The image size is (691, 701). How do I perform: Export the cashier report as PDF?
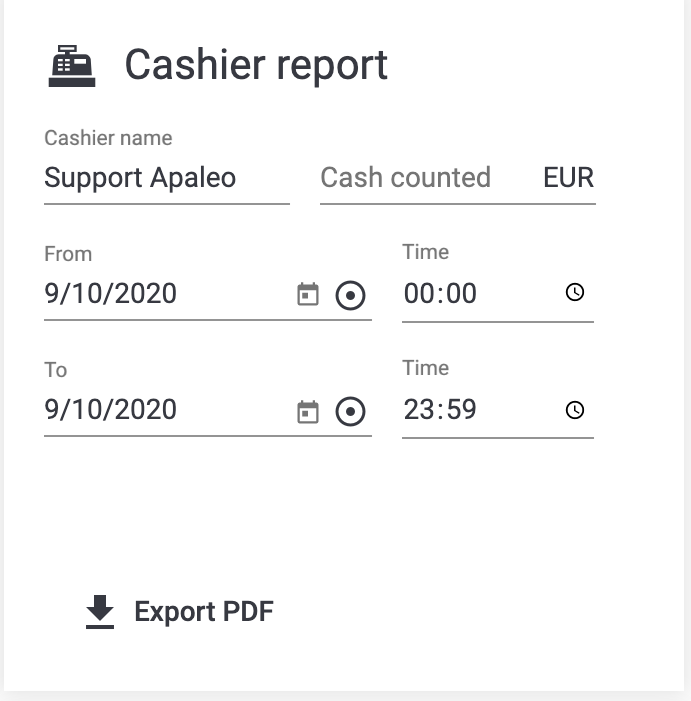pyautogui.click(x=180, y=612)
